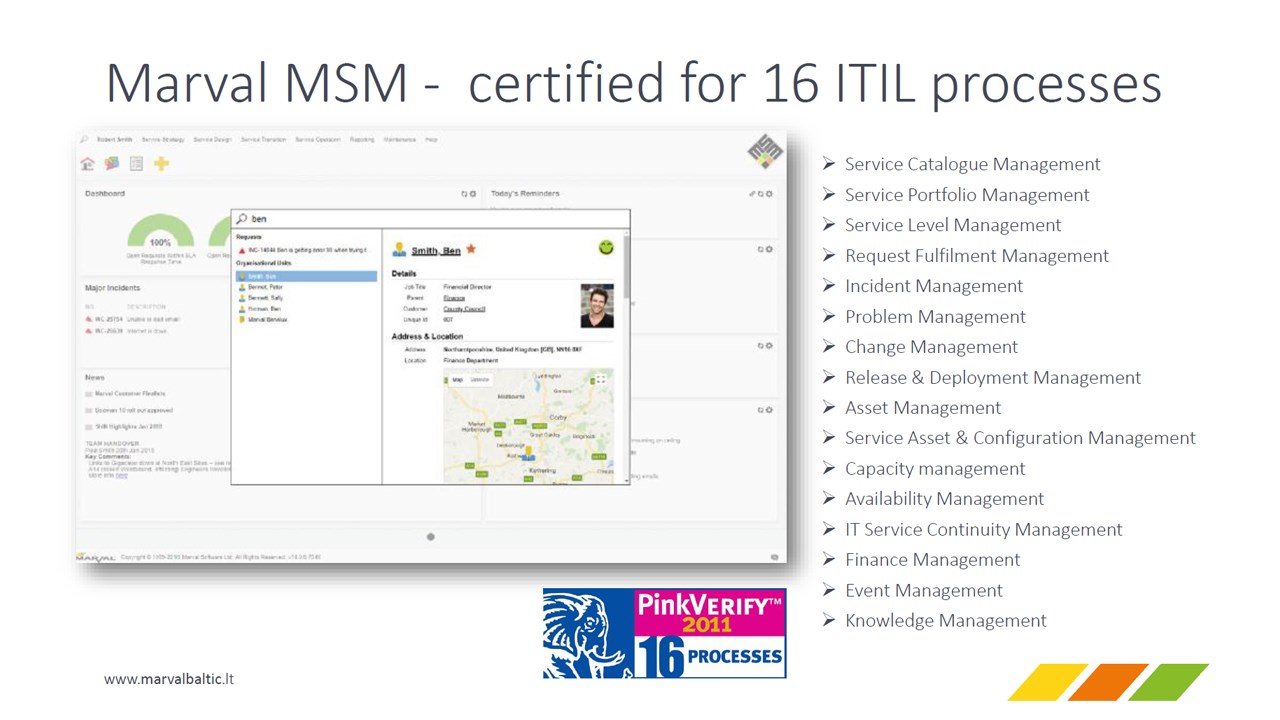Open the Dashboard panel gear settings
The height and width of the screenshot is (720, 1280).
click(x=473, y=194)
